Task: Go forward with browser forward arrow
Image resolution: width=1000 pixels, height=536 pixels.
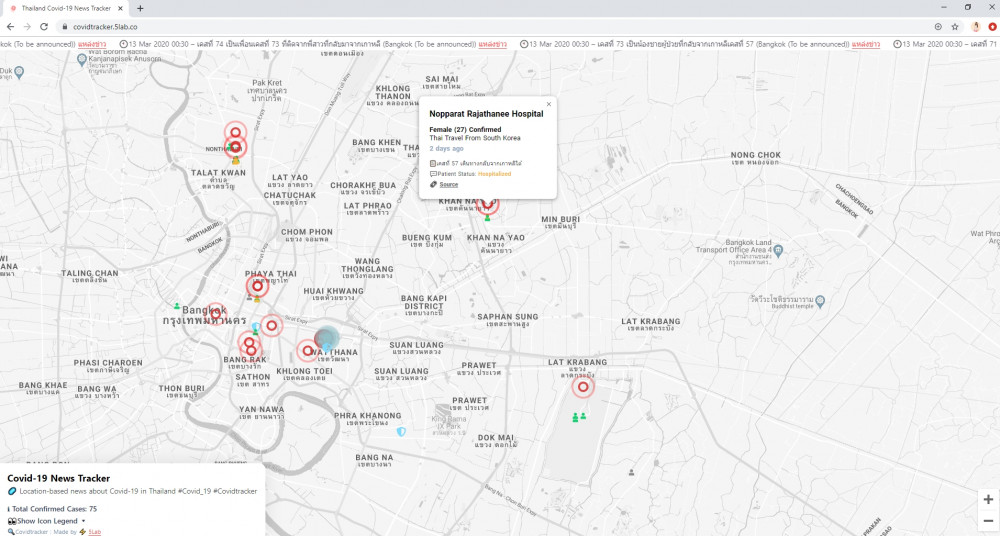Action: [27, 27]
